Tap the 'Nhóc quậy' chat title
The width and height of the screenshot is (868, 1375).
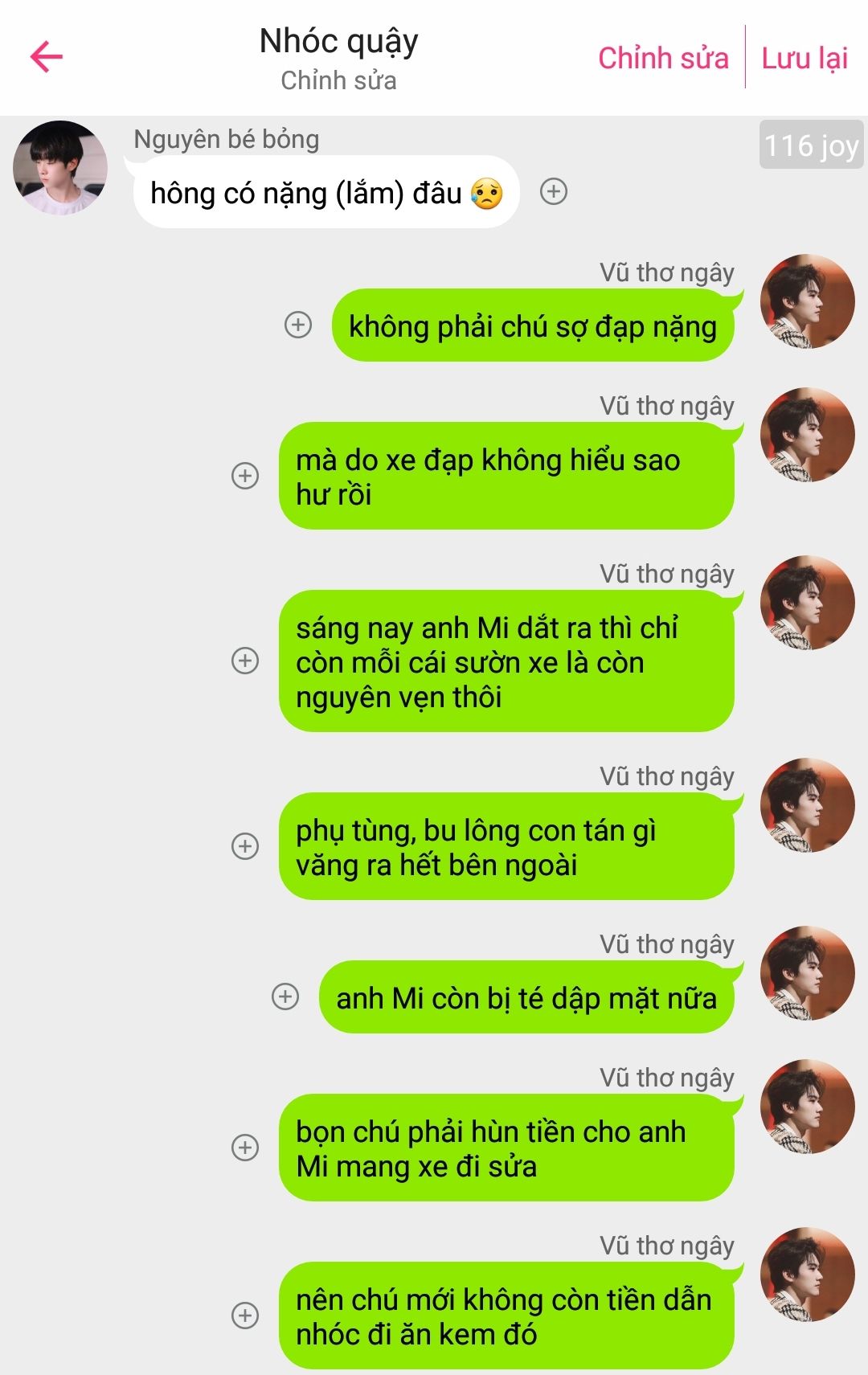[x=338, y=41]
